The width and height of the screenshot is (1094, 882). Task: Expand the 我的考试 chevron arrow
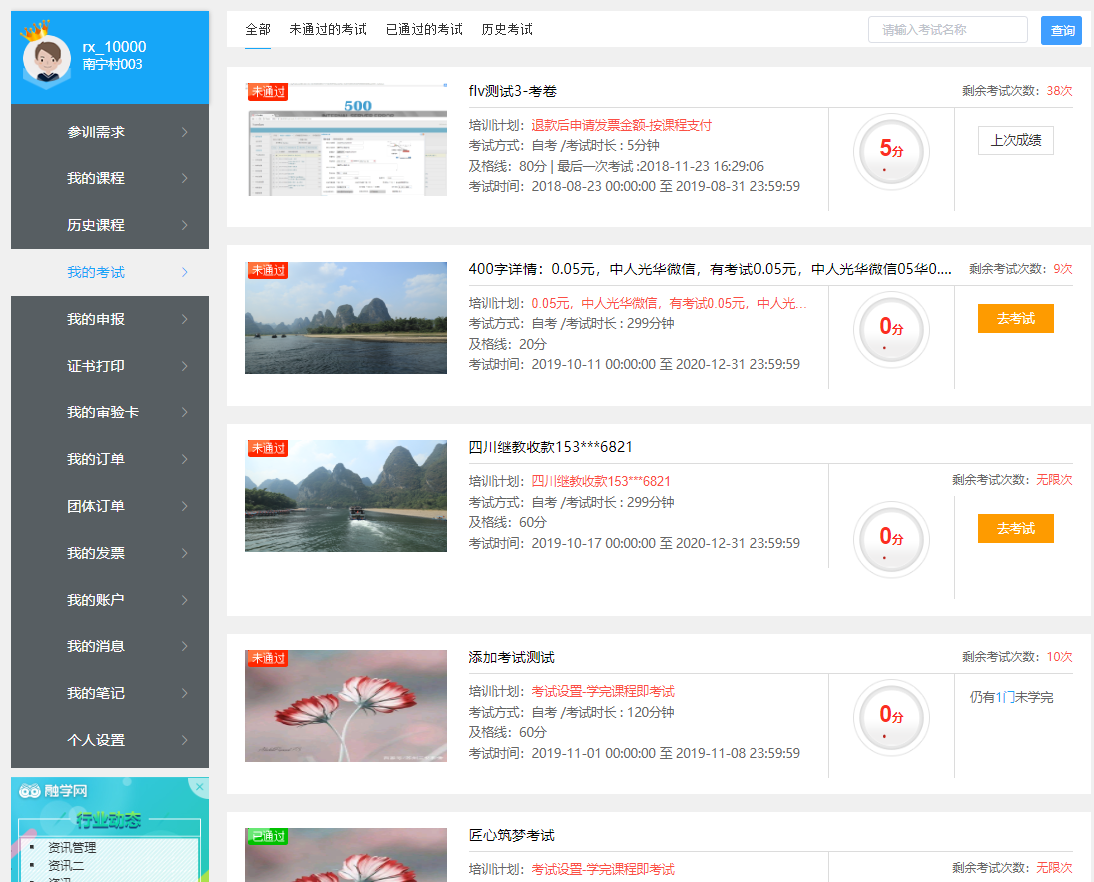185,272
